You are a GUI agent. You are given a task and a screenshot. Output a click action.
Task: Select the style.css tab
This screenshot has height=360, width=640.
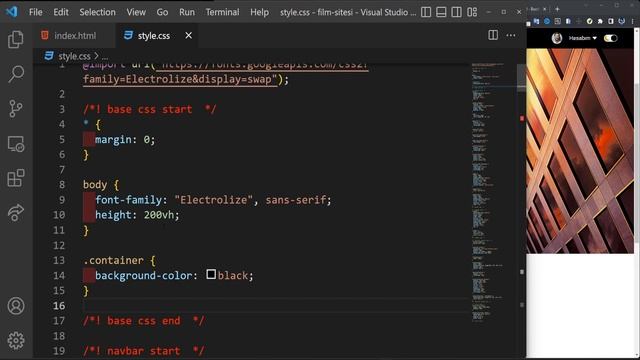click(x=153, y=36)
